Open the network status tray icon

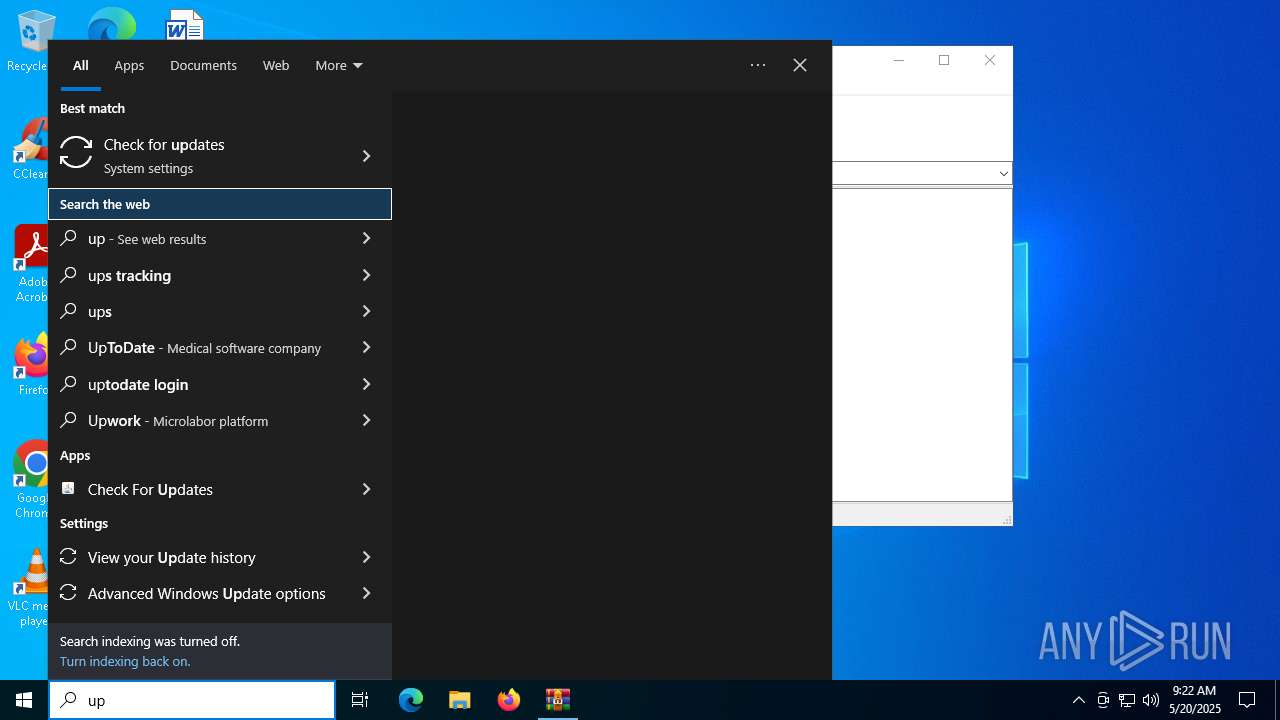tap(1127, 700)
